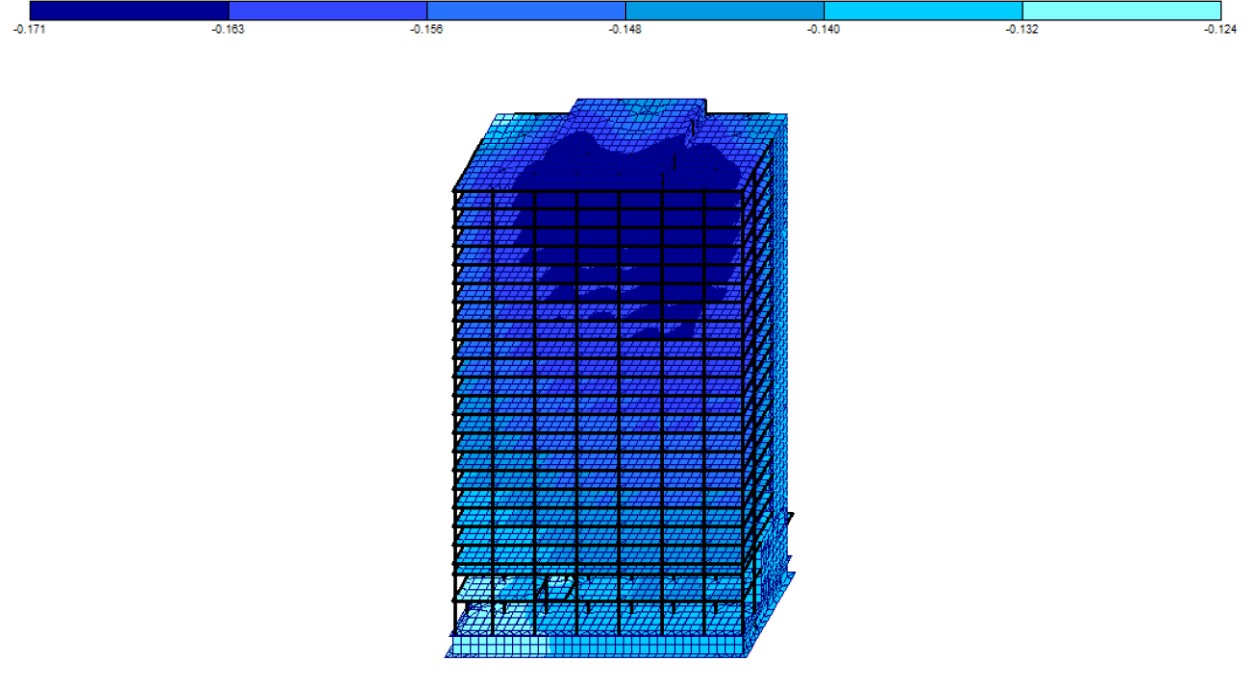The height and width of the screenshot is (680, 1248).
Task: Select the -0.163 legend value label
Action: point(228,29)
